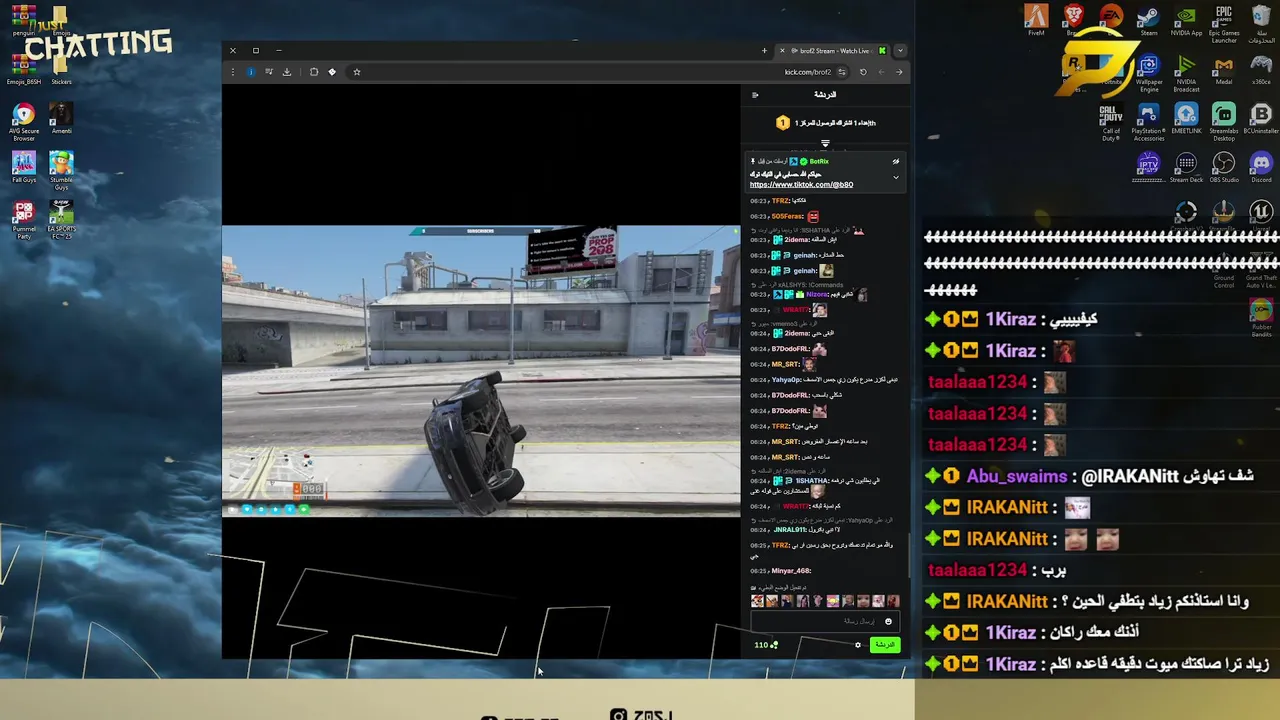1280x720 pixels.
Task: Open PlayStation Accessories shortcut
Action: (1149, 123)
